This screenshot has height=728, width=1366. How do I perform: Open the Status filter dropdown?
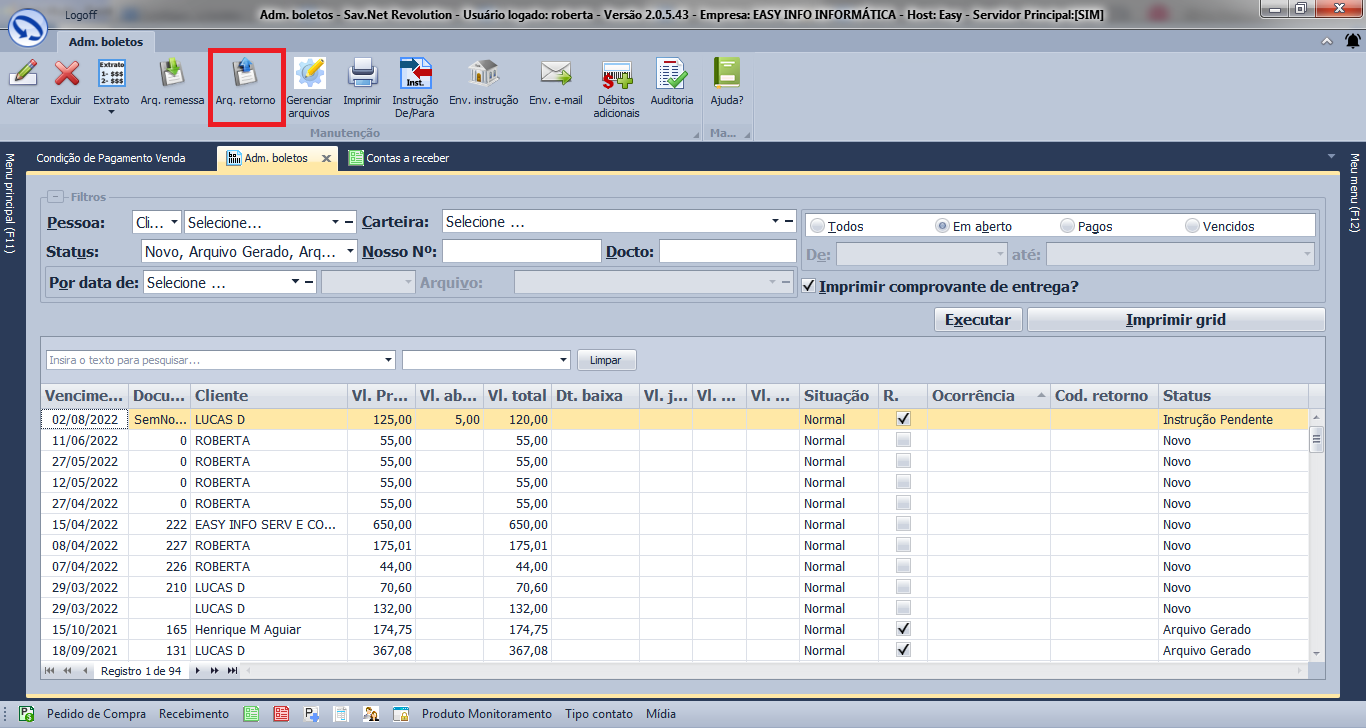coord(350,252)
